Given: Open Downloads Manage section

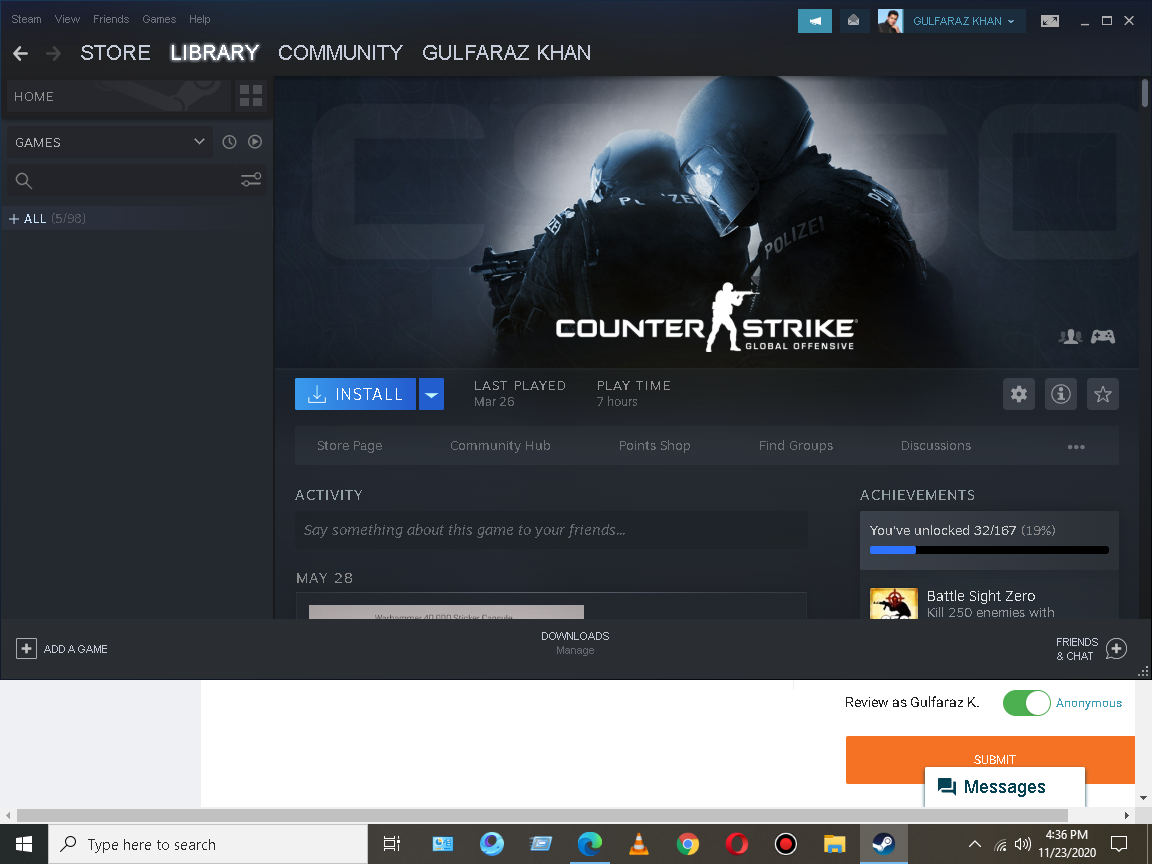Looking at the screenshot, I should pyautogui.click(x=575, y=643).
